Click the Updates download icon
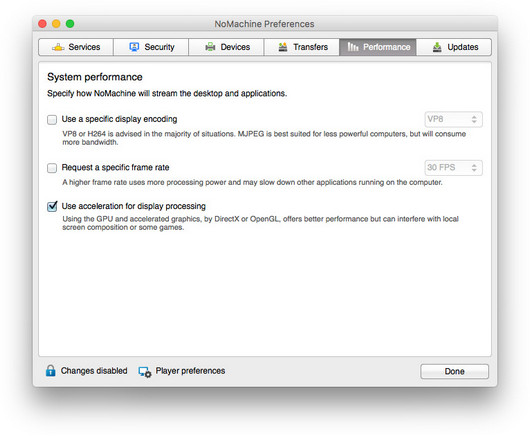The width and height of the screenshot is (530, 436). tap(437, 47)
